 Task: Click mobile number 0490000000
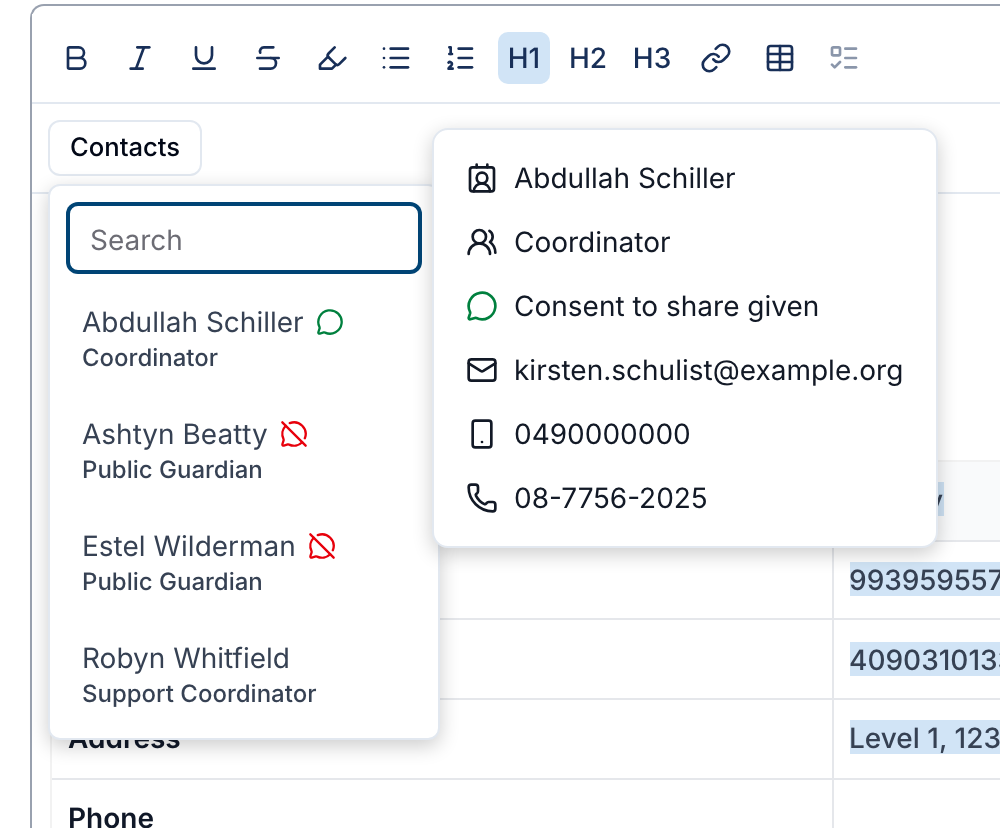[602, 434]
